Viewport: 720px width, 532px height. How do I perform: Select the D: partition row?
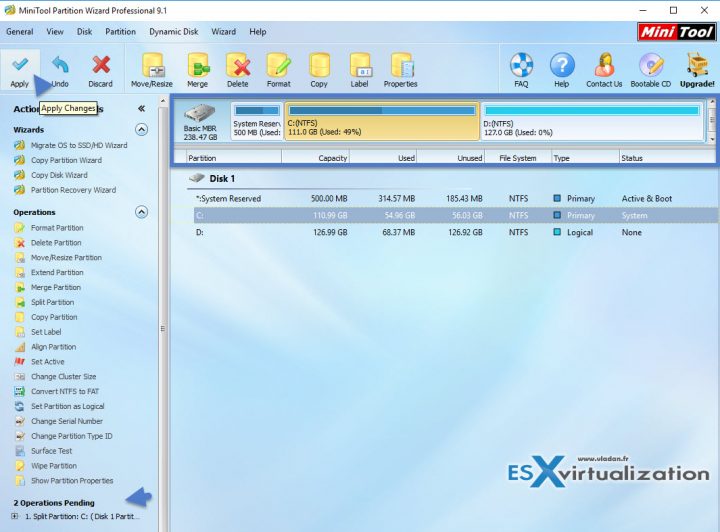[456, 232]
